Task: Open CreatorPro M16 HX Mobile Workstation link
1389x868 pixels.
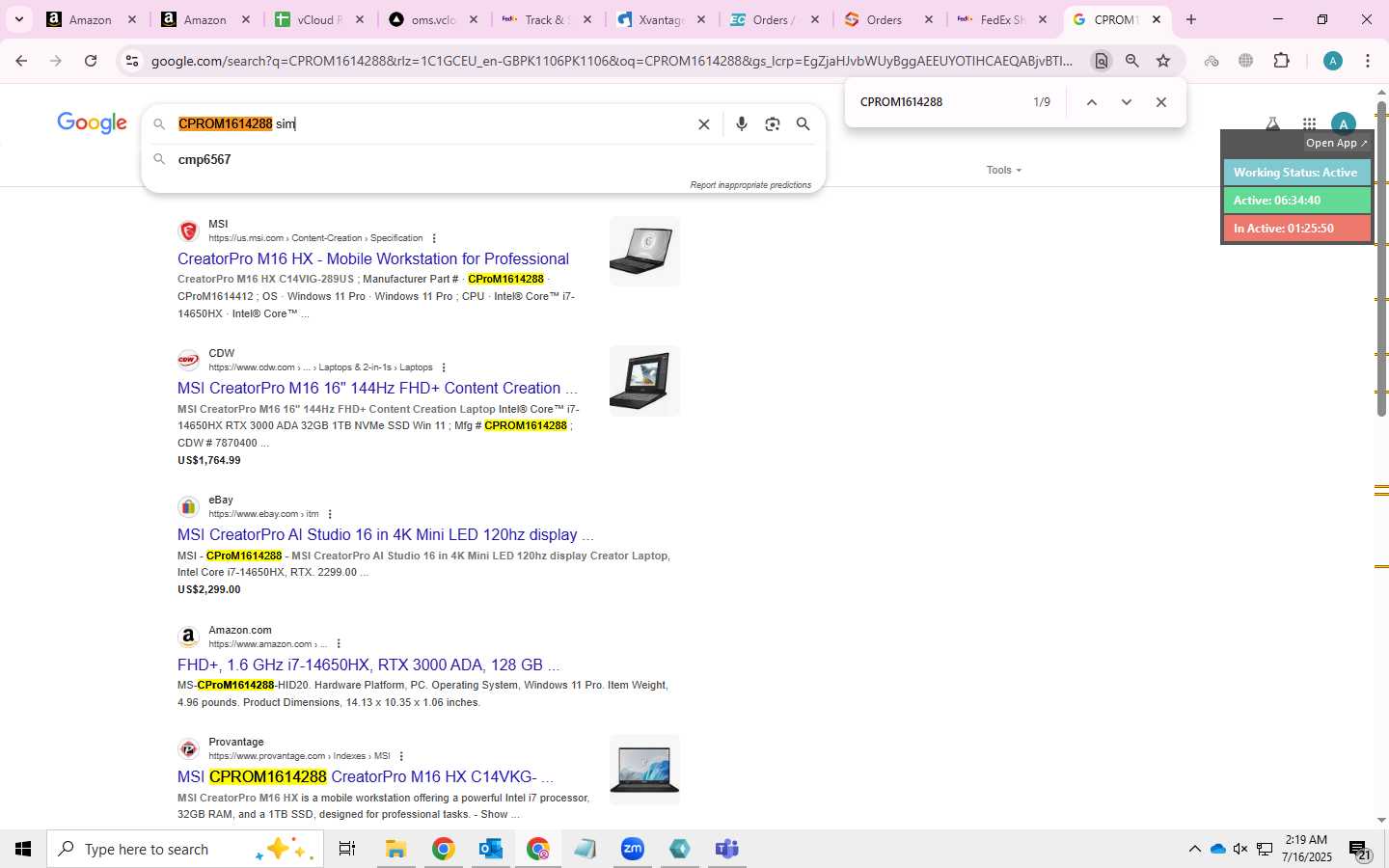Action: click(373, 258)
